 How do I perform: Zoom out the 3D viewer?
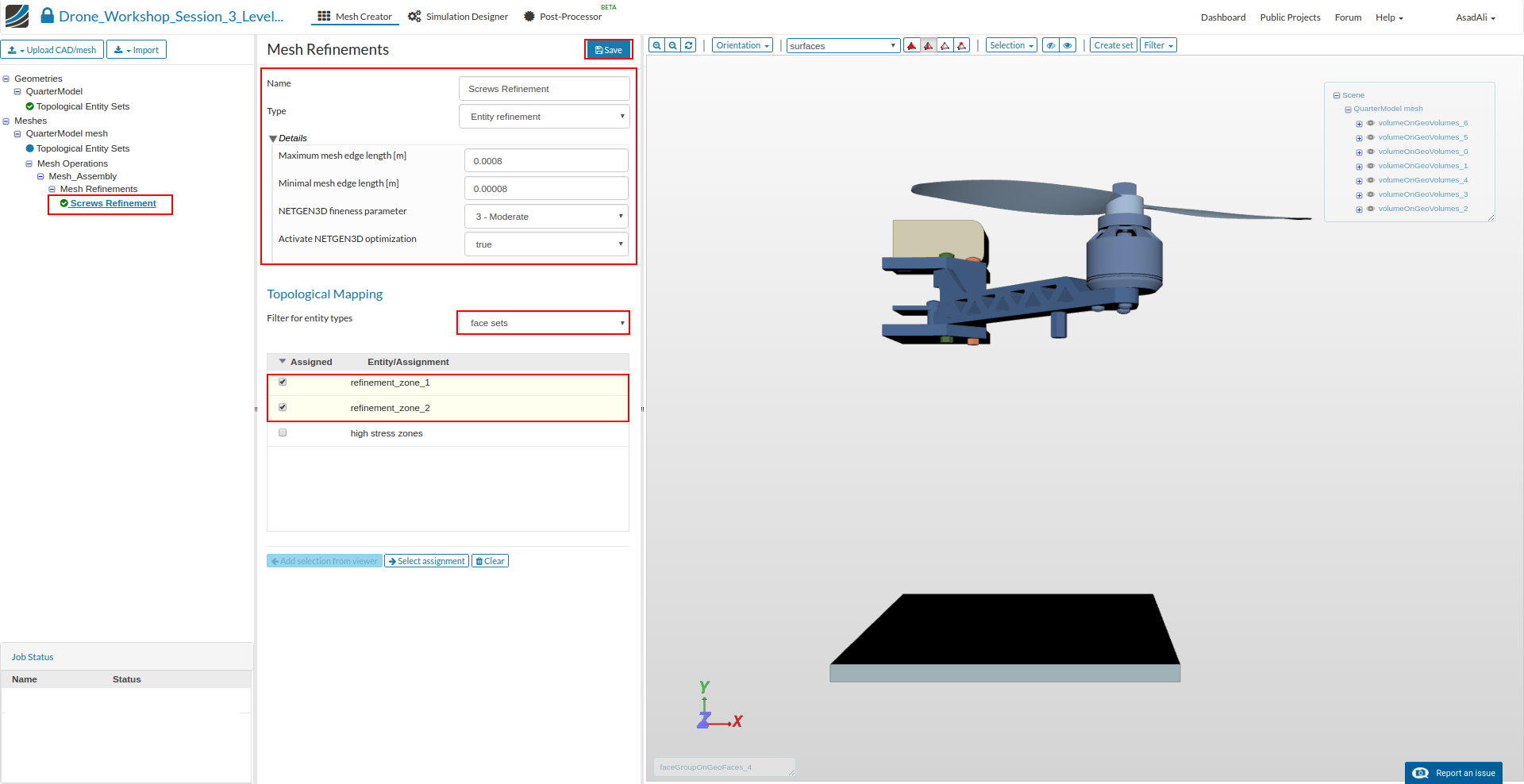tap(673, 45)
